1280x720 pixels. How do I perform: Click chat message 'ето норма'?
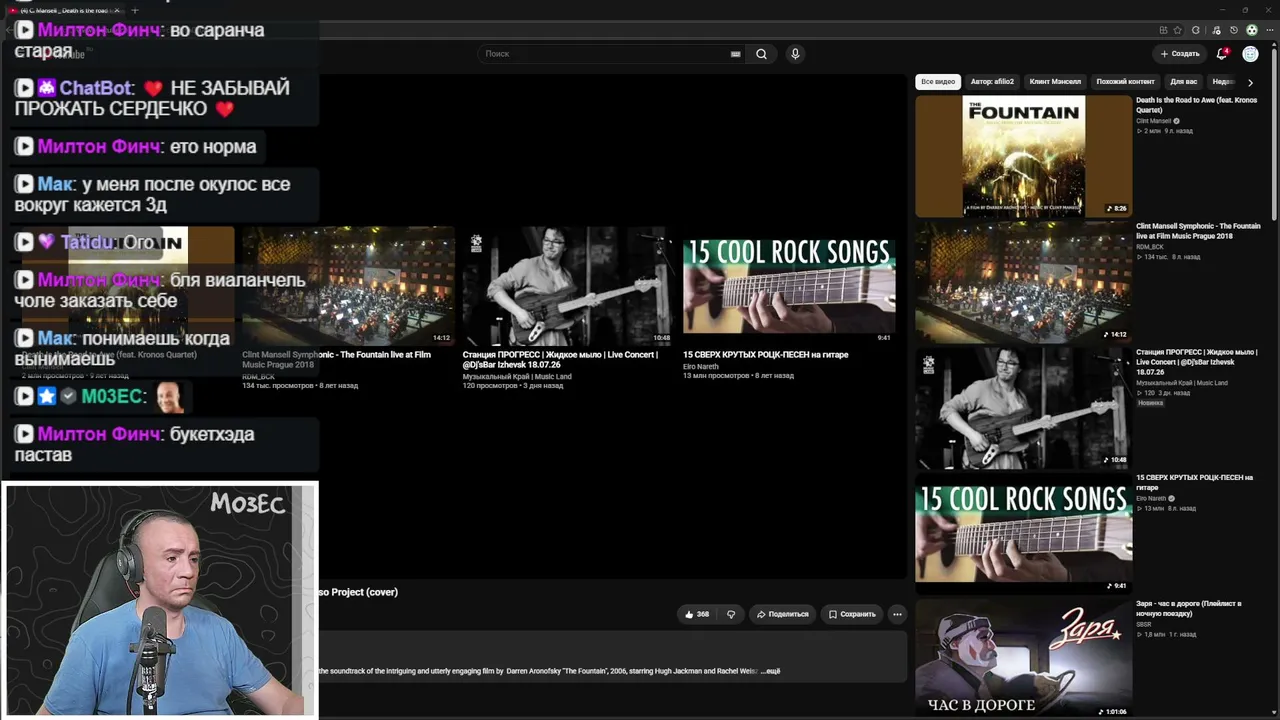tap(136, 147)
